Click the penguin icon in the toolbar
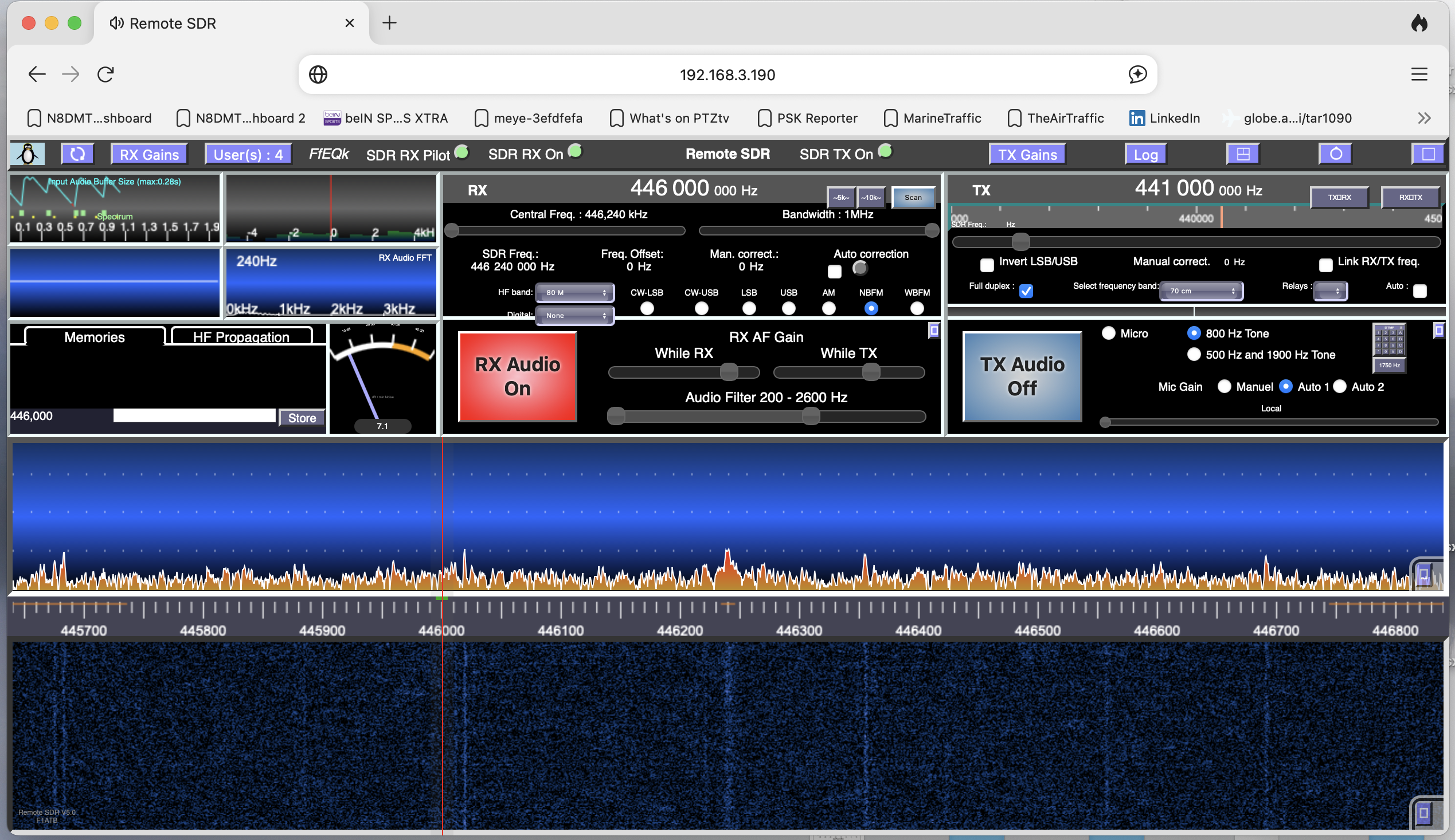Viewport: 1455px width, 840px height. tap(27, 154)
